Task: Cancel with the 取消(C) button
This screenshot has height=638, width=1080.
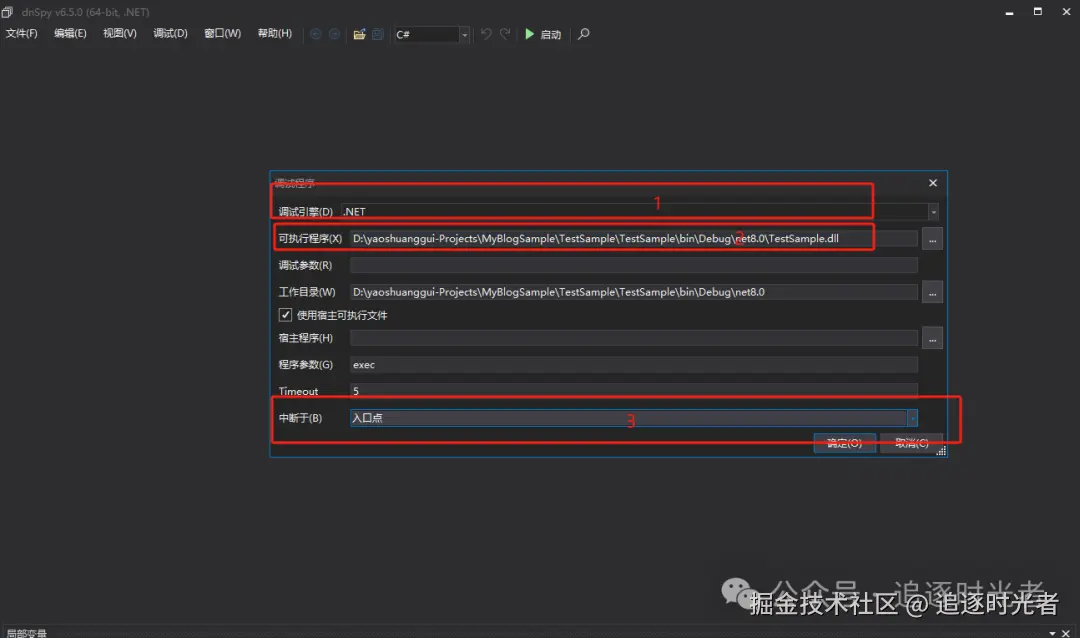Action: pyautogui.click(x=911, y=443)
